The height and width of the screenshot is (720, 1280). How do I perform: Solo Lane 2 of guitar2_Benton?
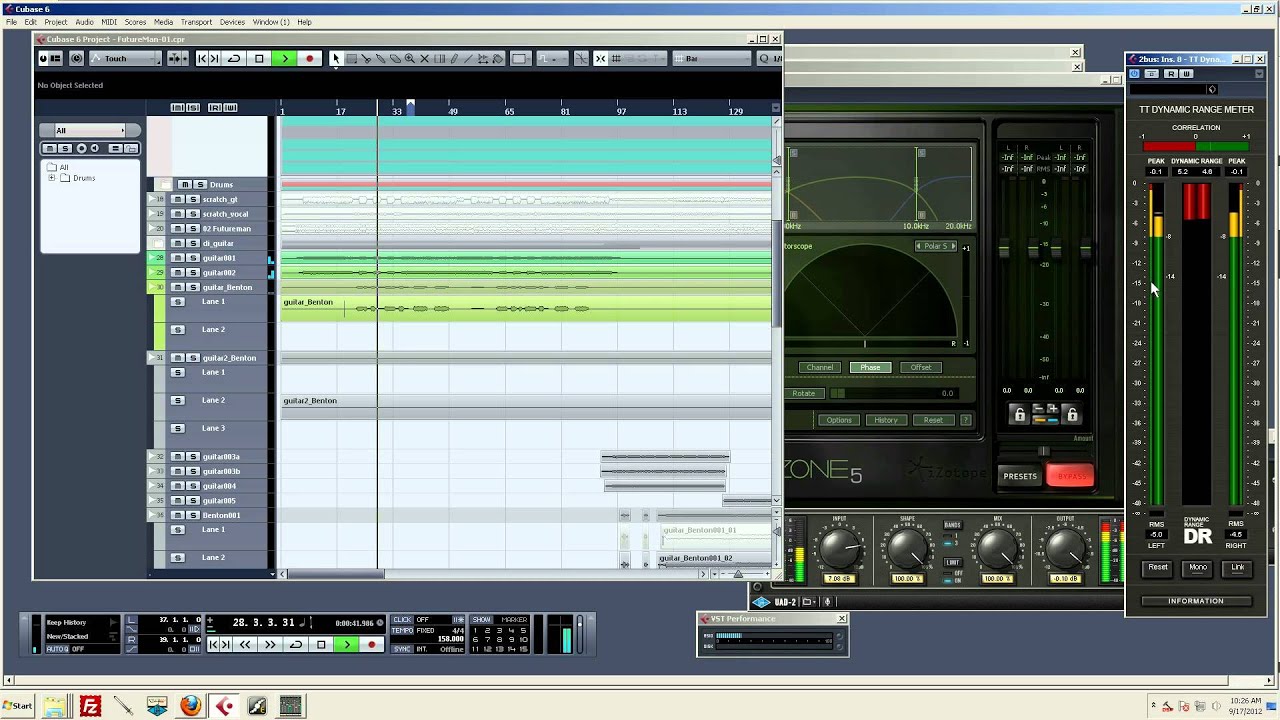click(178, 400)
